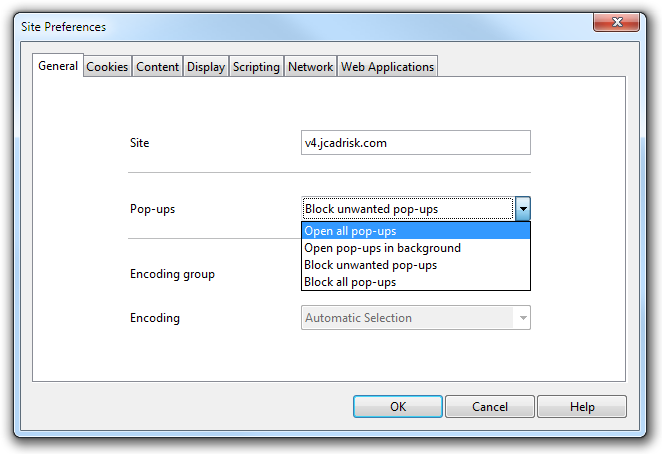Switch to the Content tab
Image resolution: width=662 pixels, height=454 pixels.
(158, 67)
